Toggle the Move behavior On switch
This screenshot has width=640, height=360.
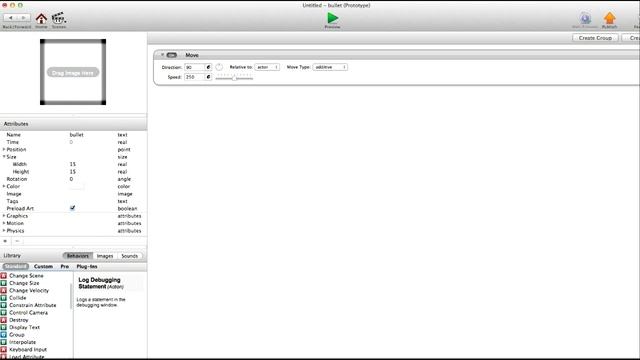[x=172, y=55]
